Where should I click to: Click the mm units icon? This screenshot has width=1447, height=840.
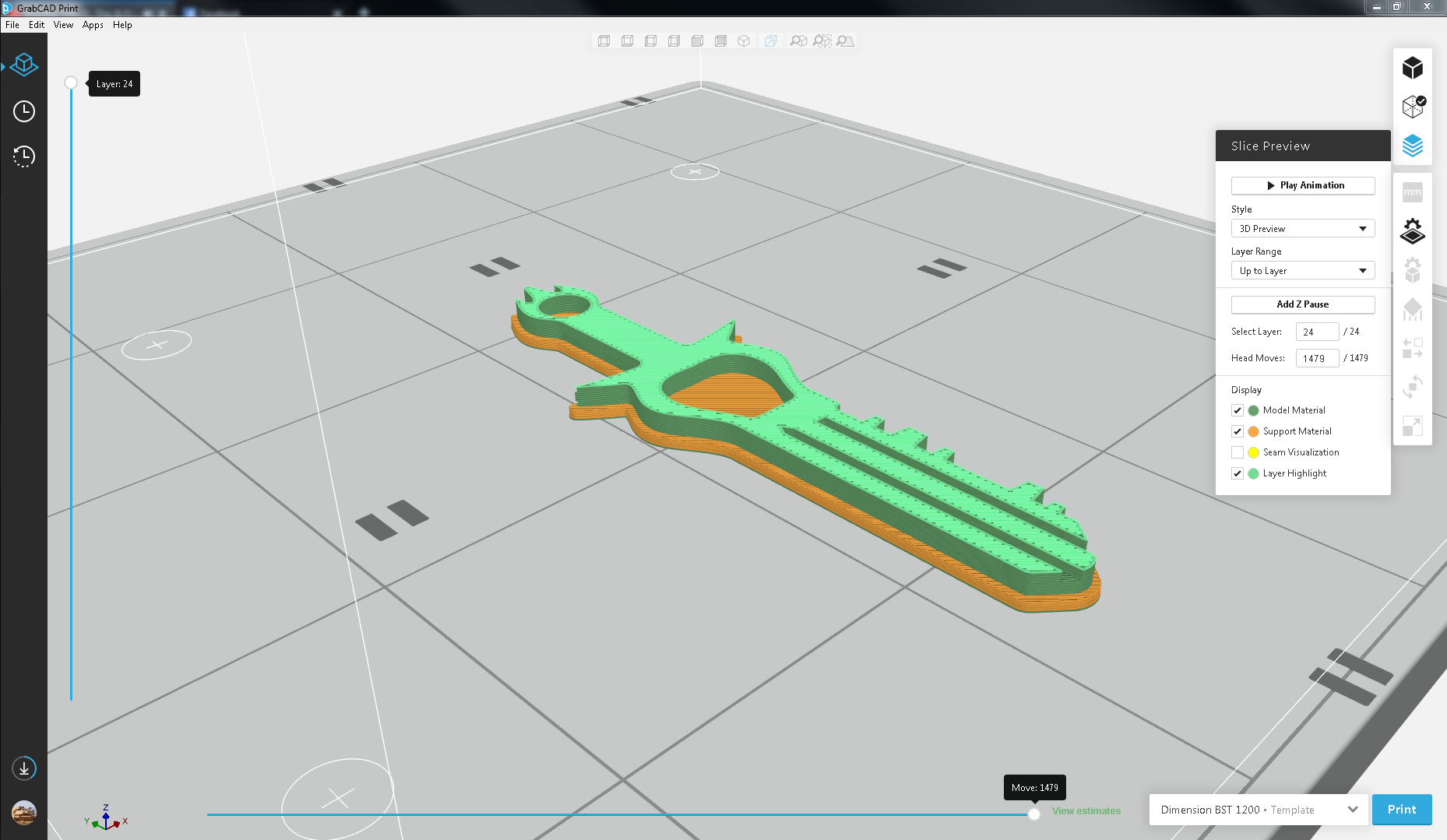[1413, 192]
